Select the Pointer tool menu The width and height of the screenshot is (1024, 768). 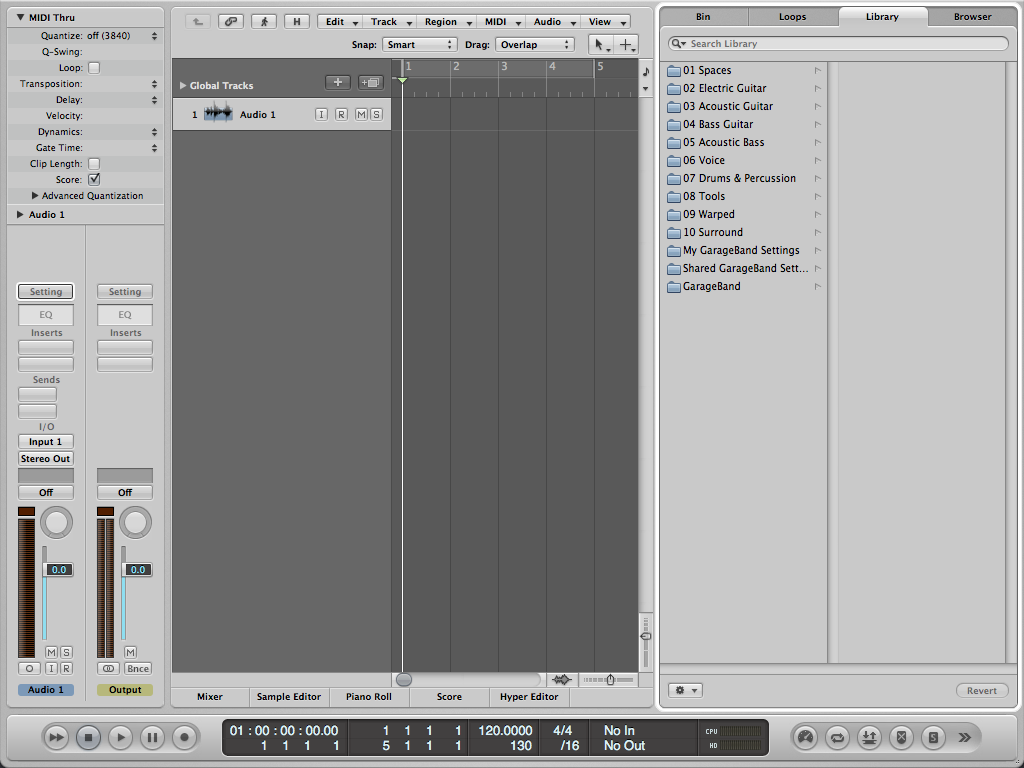click(x=601, y=45)
